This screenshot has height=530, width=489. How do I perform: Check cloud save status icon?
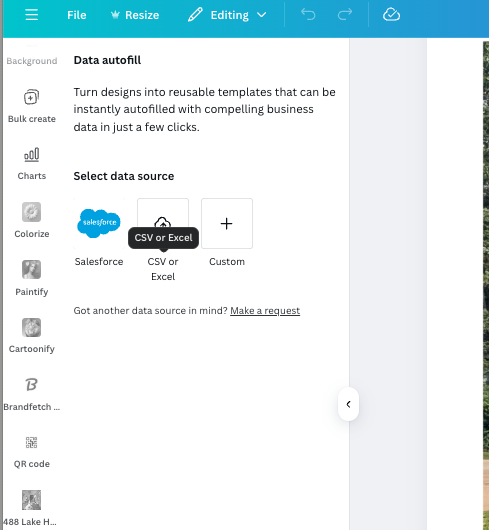click(x=391, y=15)
